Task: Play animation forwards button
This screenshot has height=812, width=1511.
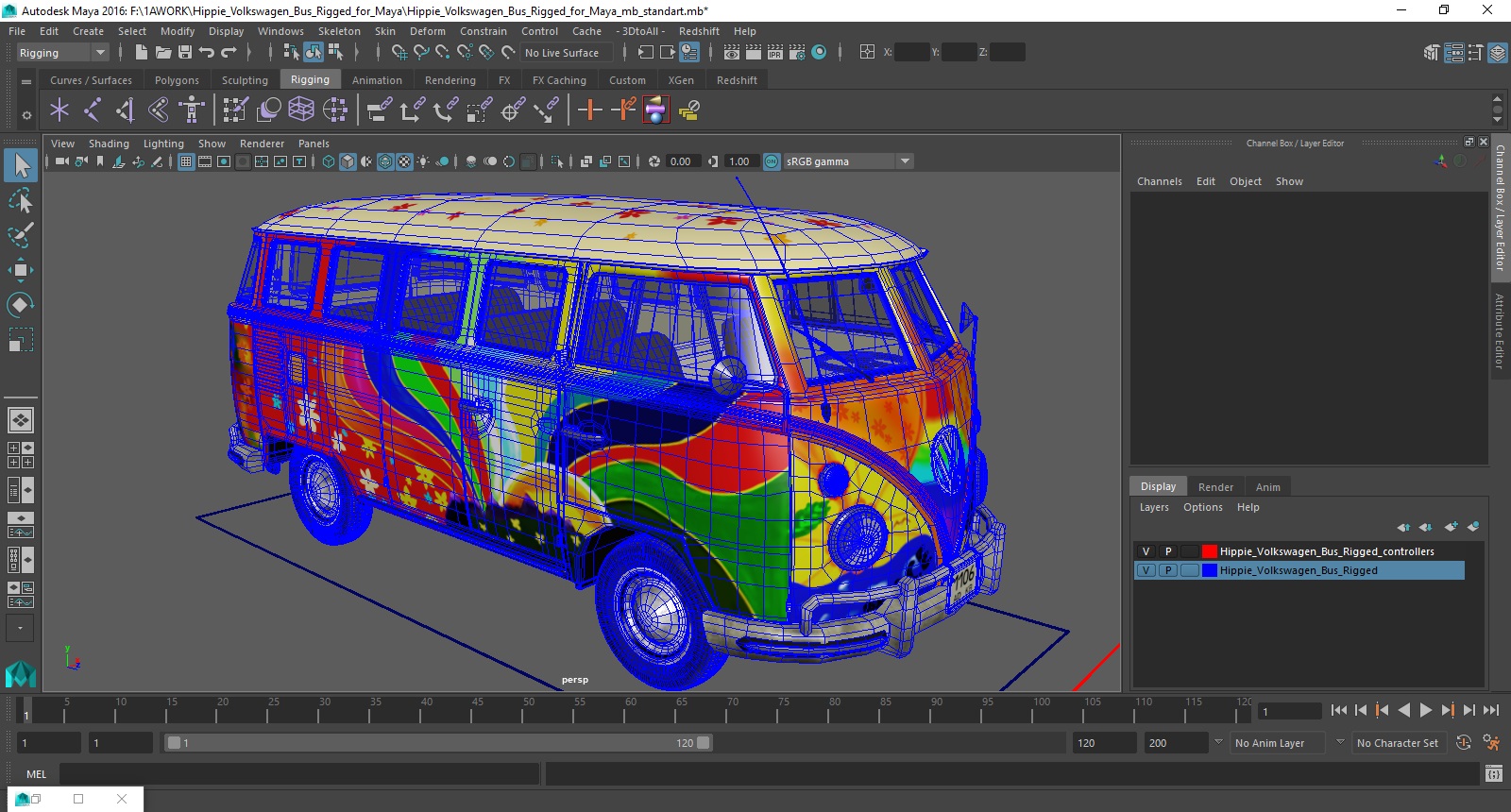Action: coord(1426,710)
